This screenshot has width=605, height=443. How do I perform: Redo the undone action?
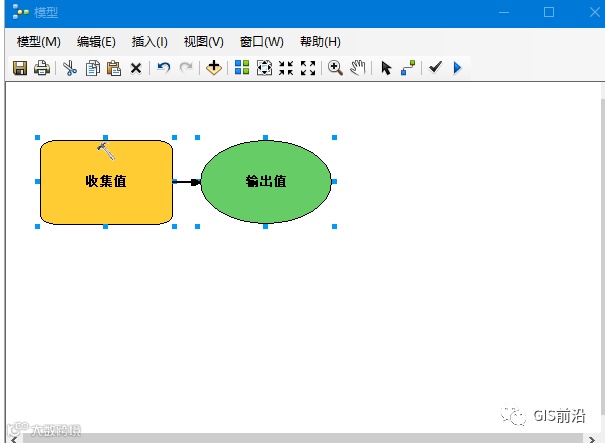[x=186, y=68]
